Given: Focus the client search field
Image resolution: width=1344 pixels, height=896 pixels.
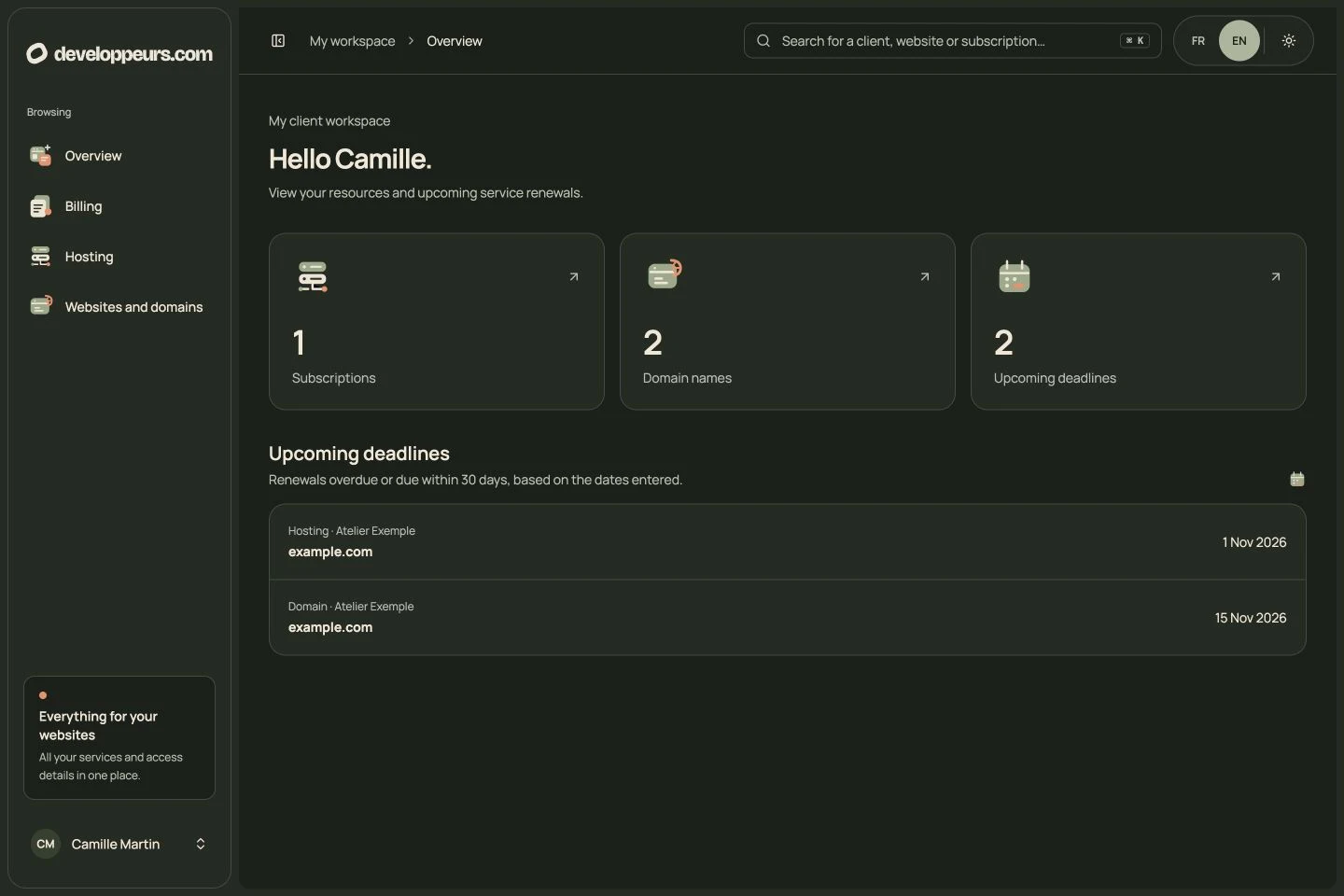Looking at the screenshot, I should (x=952, y=41).
